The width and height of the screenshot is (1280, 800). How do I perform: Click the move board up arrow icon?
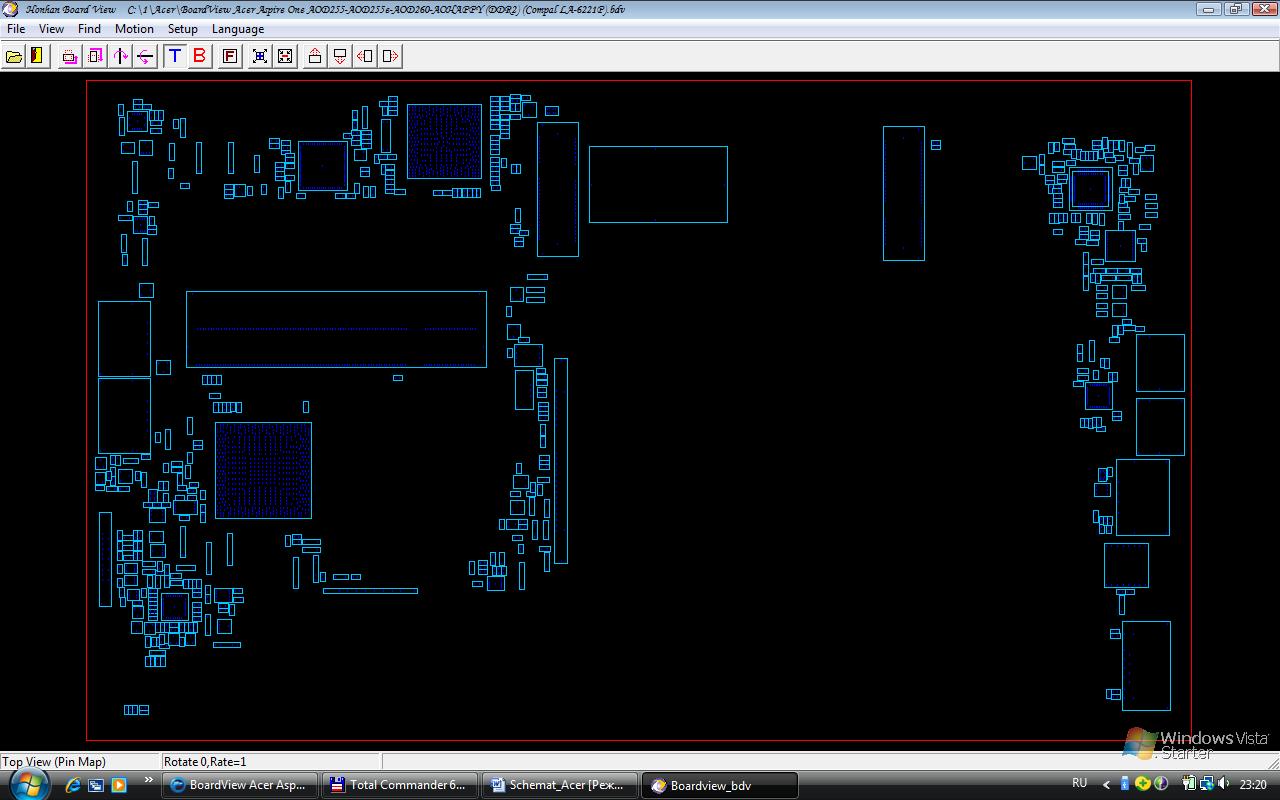[x=315, y=56]
